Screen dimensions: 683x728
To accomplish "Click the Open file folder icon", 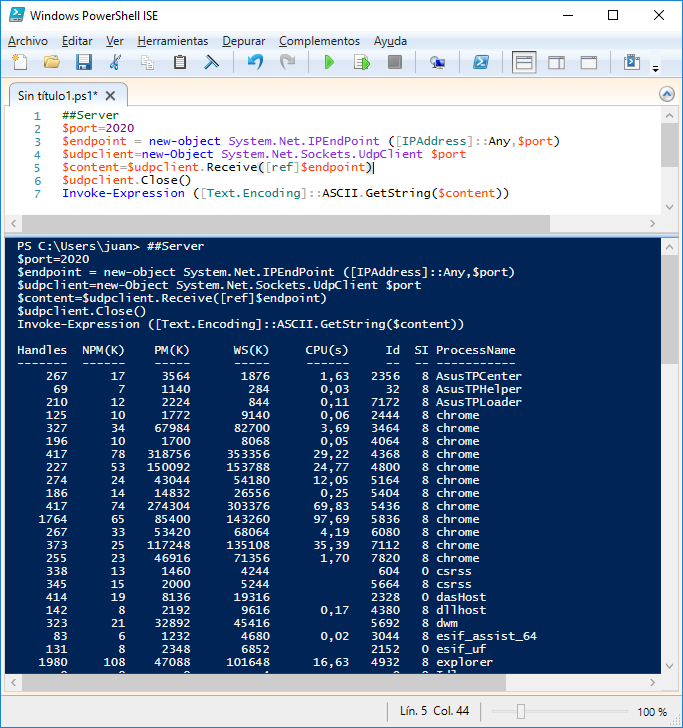I will (52, 62).
